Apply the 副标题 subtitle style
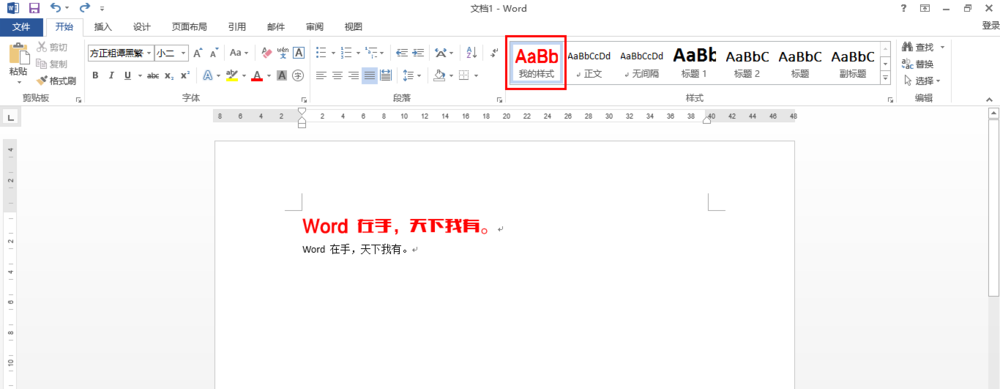 pos(853,62)
